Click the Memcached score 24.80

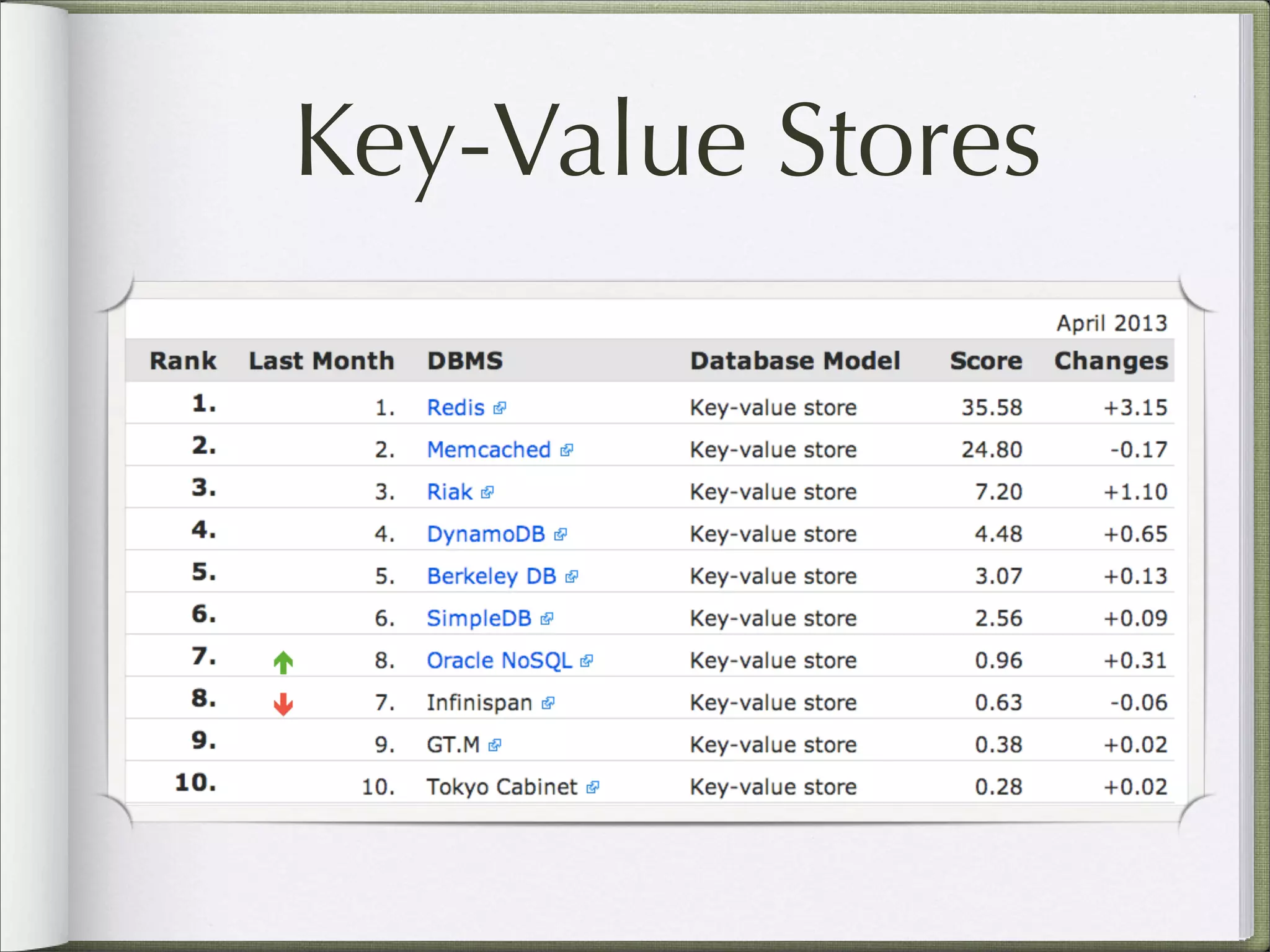point(992,450)
